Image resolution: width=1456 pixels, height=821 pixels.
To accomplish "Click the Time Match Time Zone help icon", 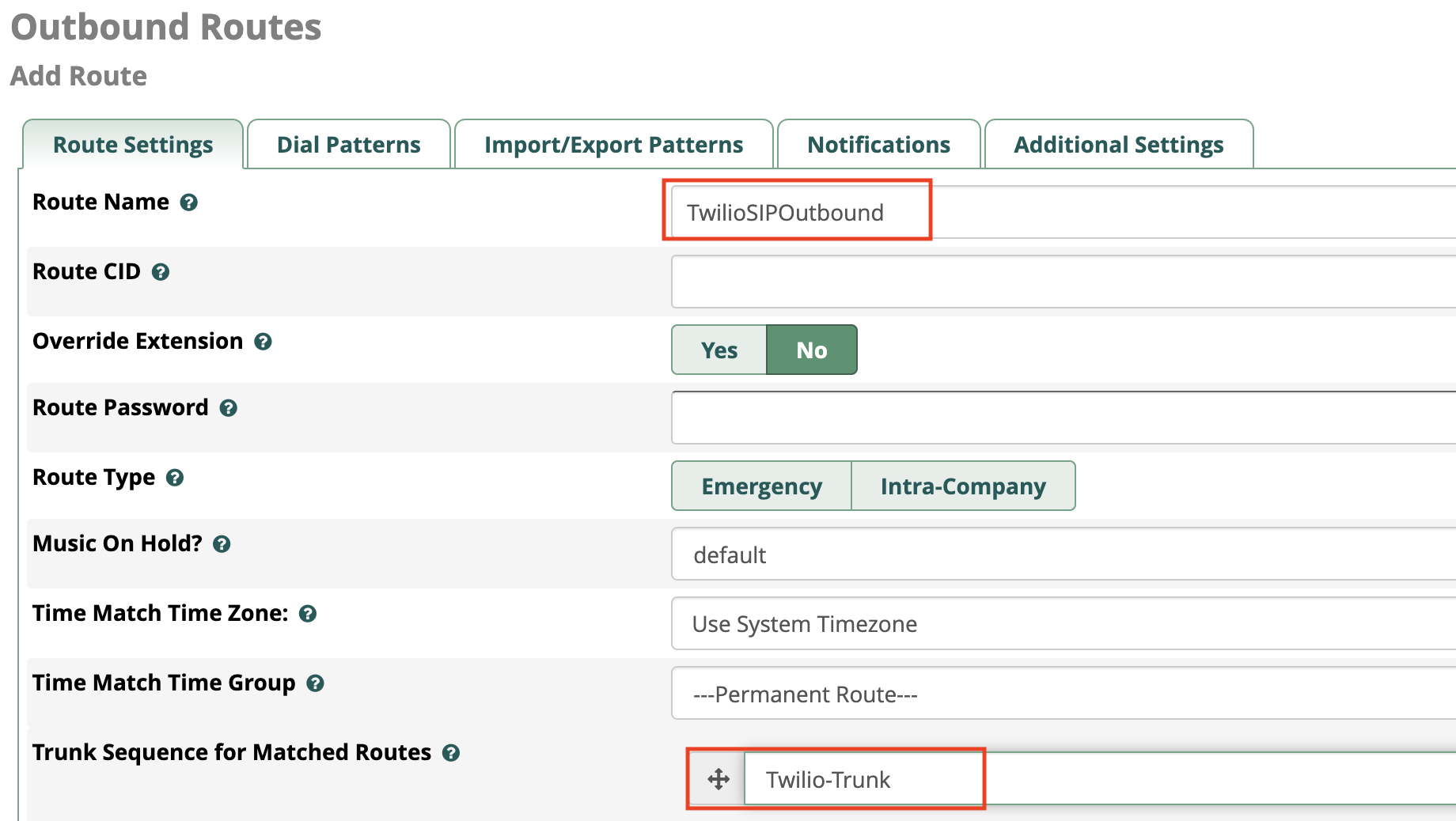I will [308, 614].
